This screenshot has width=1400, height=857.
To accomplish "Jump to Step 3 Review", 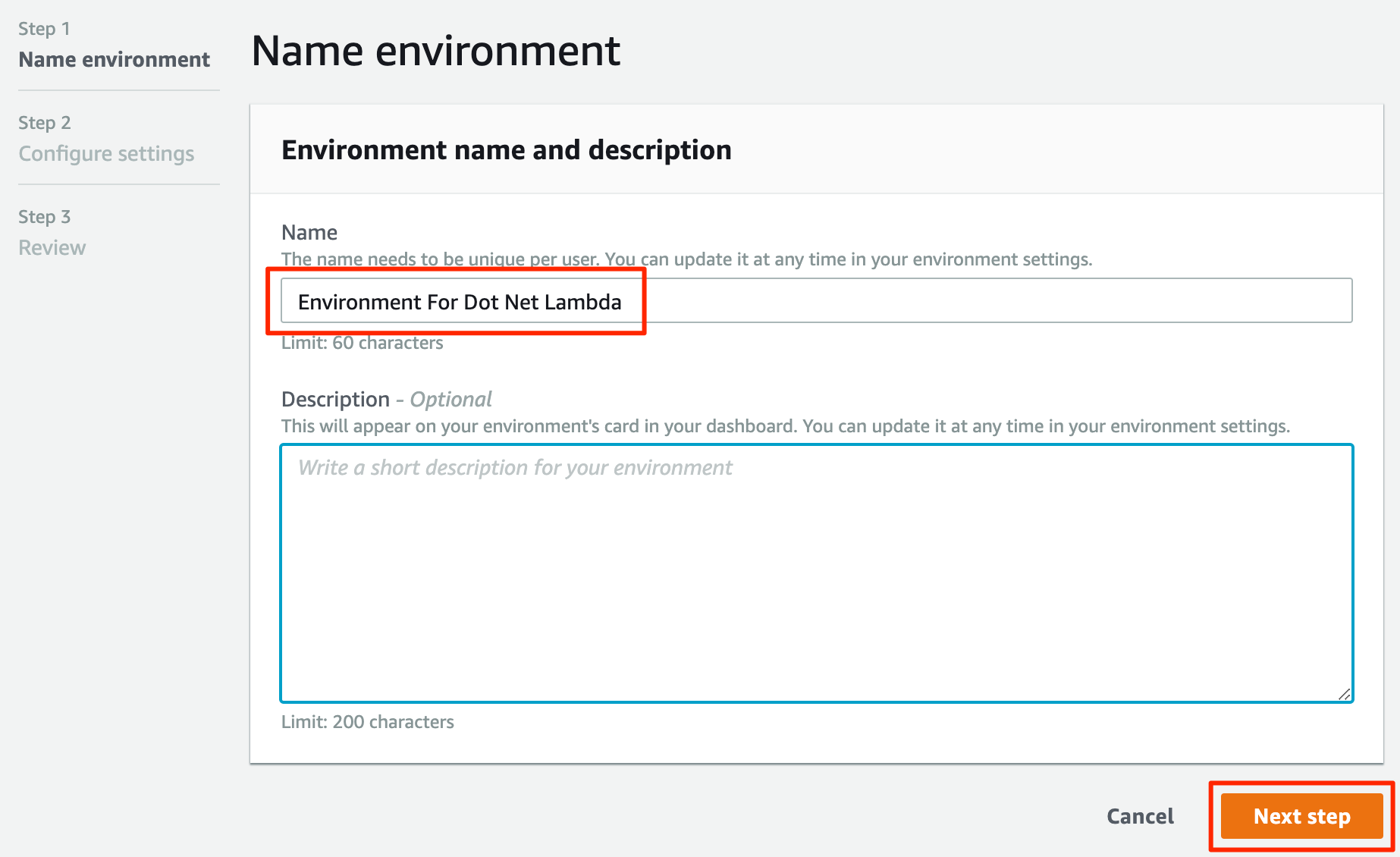I will [x=52, y=246].
